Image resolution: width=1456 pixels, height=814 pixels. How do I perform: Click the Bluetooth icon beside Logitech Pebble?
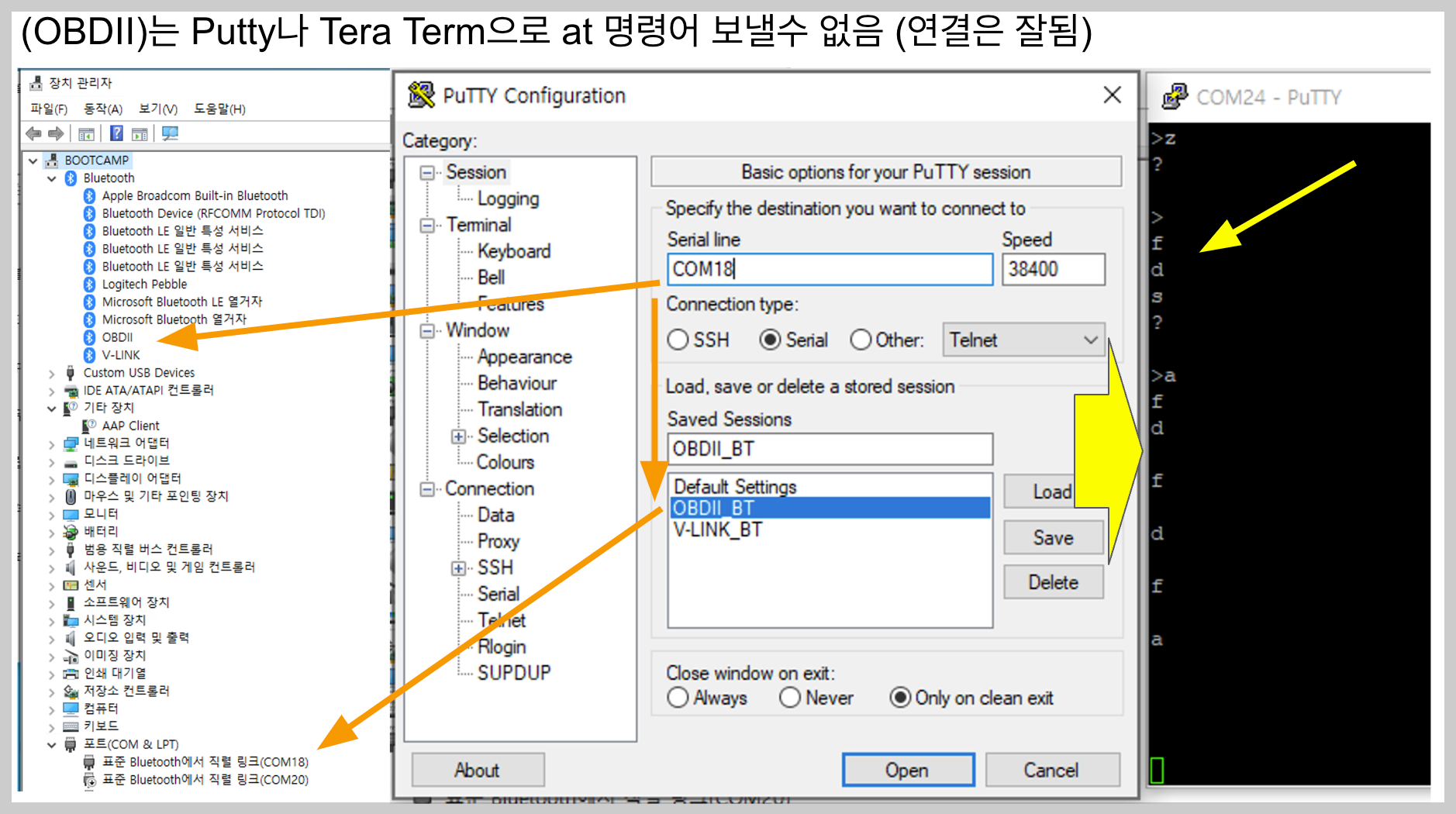[90, 285]
